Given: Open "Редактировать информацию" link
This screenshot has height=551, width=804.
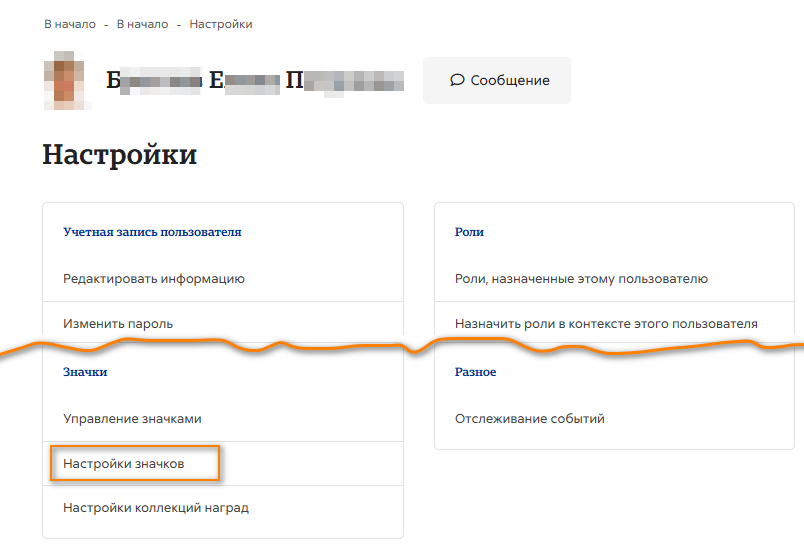Looking at the screenshot, I should 154,279.
